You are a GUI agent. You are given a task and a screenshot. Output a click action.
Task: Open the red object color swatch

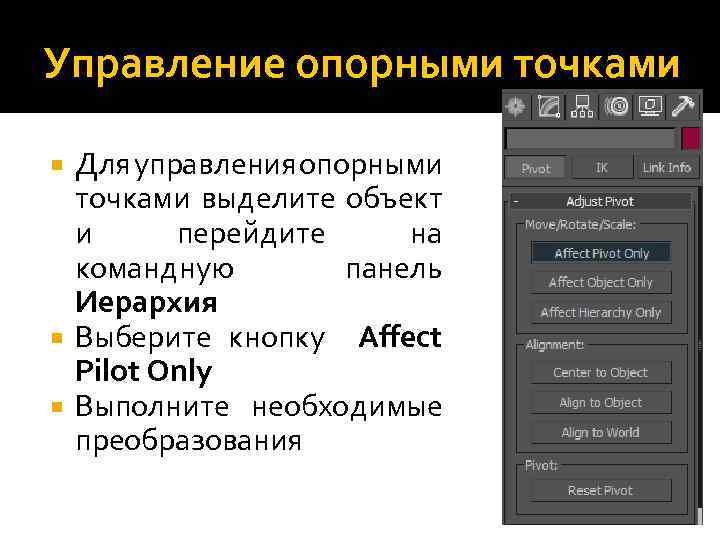coord(690,139)
